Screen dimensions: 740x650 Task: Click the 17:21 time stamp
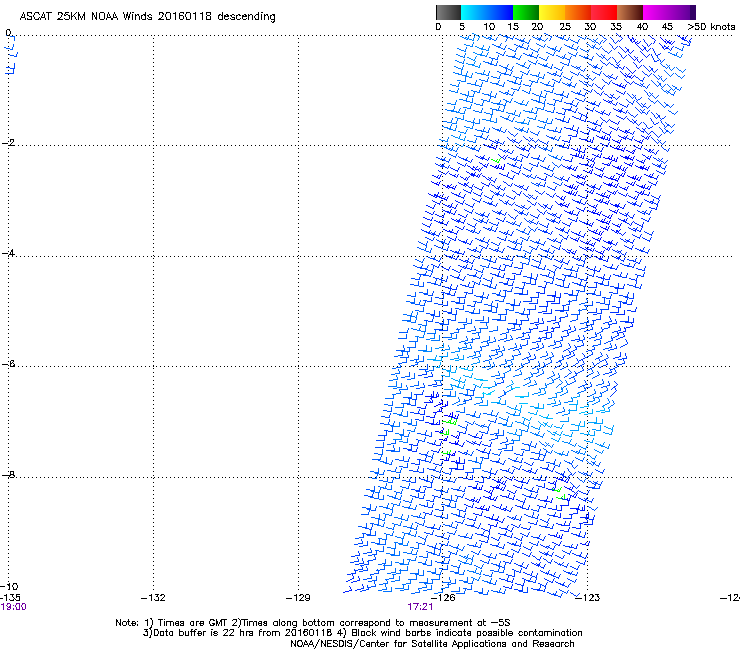tap(420, 607)
